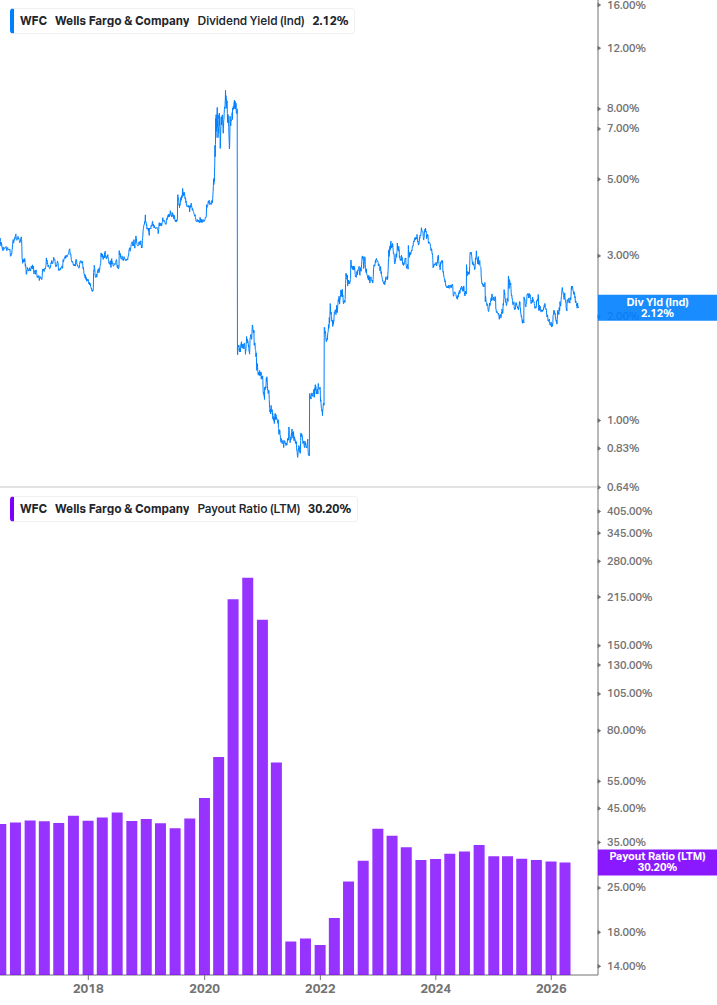Click the 0.83% yield axis label
This screenshot has height=1005, width=717.
tap(623, 448)
